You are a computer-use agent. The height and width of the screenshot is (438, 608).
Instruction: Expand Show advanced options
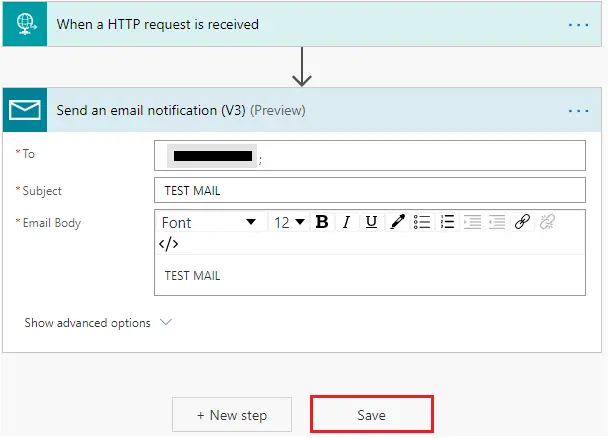point(98,323)
